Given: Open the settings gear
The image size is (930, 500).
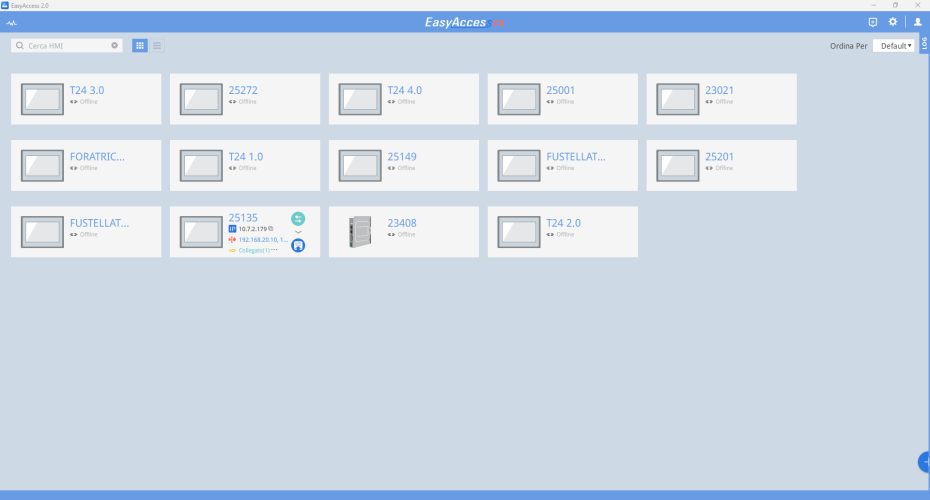Looking at the screenshot, I should pos(893,22).
